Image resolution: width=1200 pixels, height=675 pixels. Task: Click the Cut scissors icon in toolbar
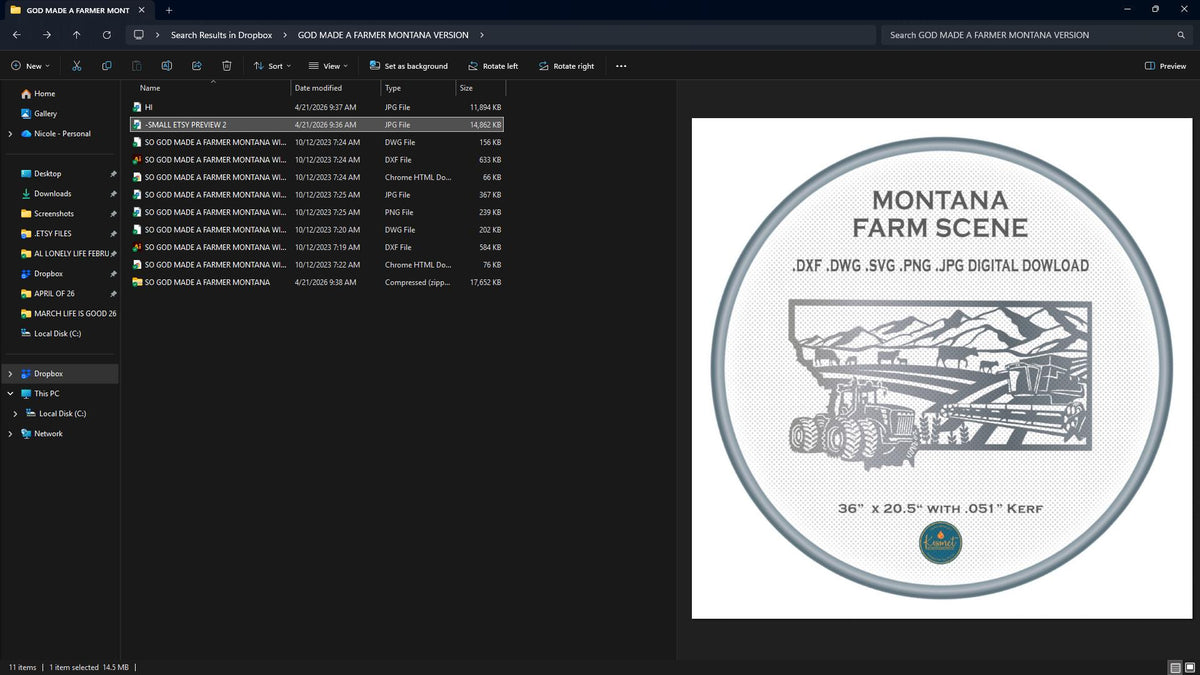(76, 66)
